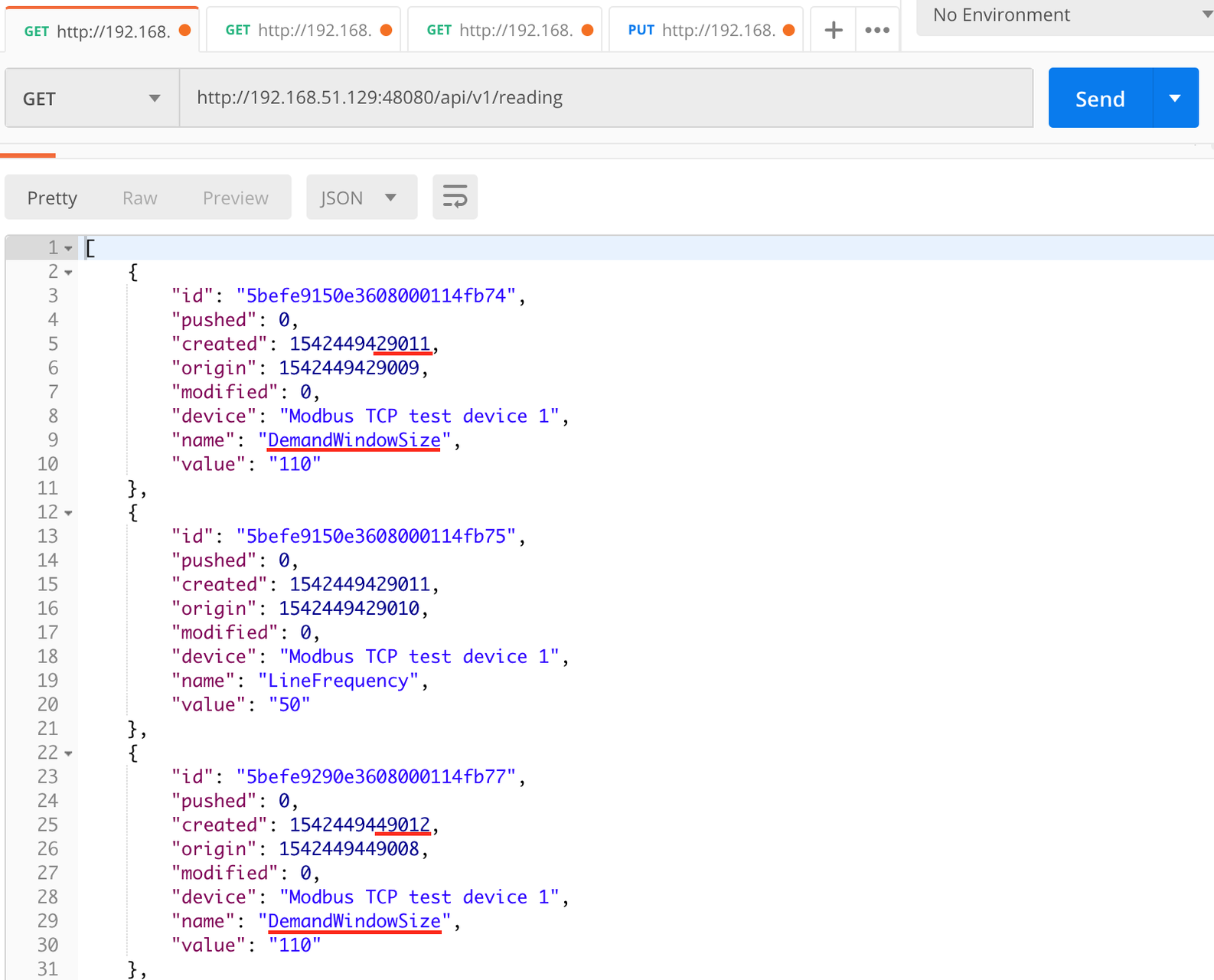Screen dimensions: 1214x980
Task: Select the third GET request tab
Action: pyautogui.click(x=499, y=30)
